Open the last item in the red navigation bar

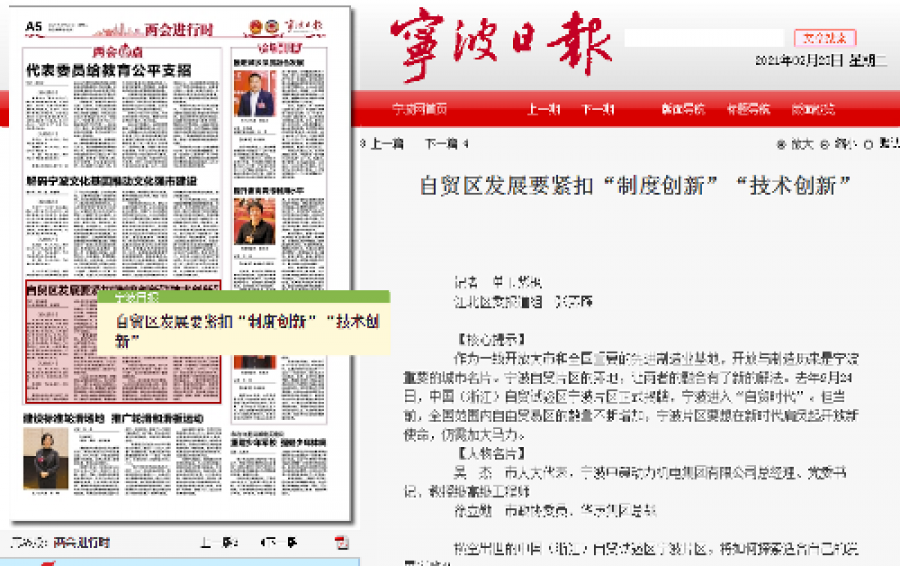[x=813, y=109]
